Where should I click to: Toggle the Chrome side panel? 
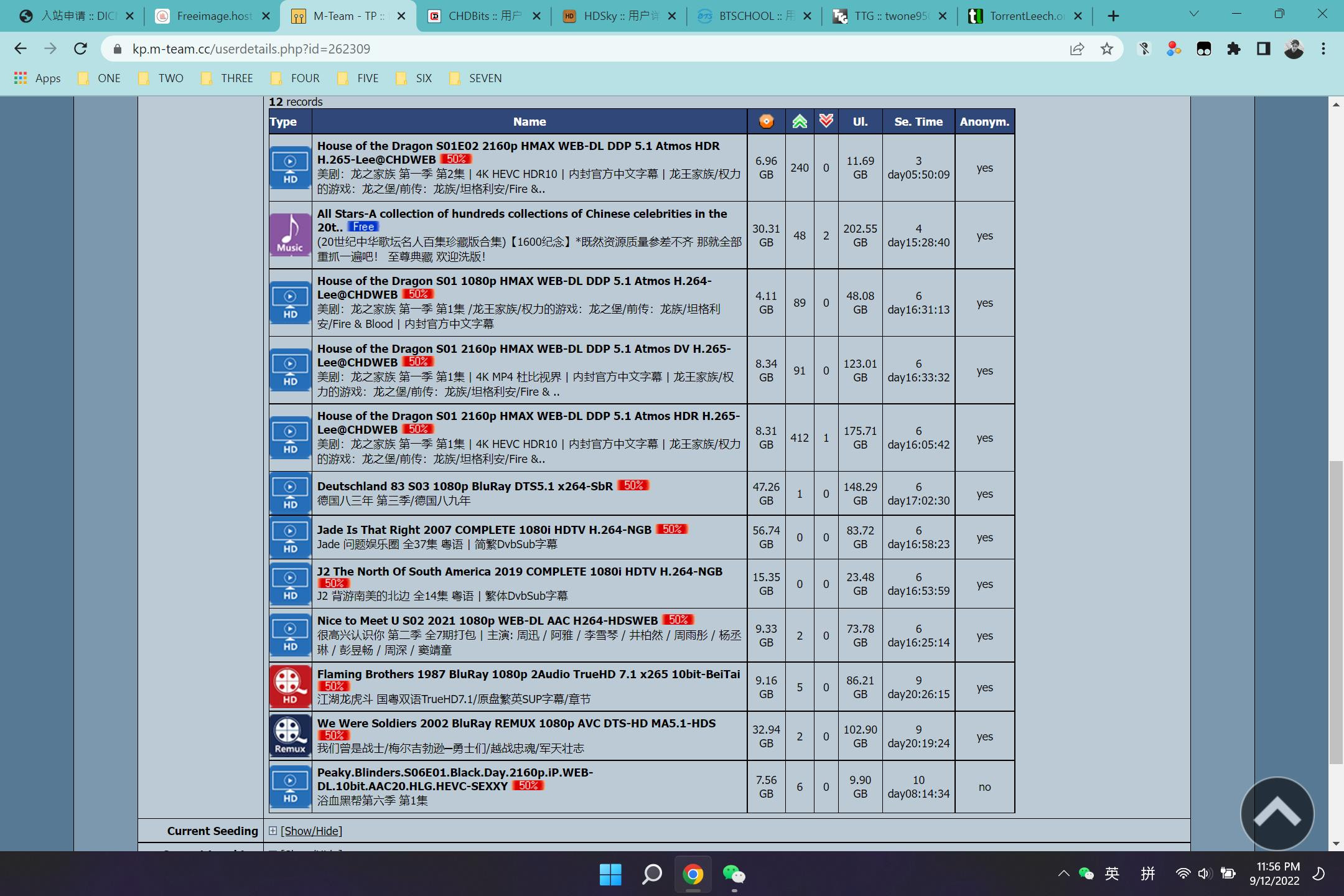[1263, 49]
